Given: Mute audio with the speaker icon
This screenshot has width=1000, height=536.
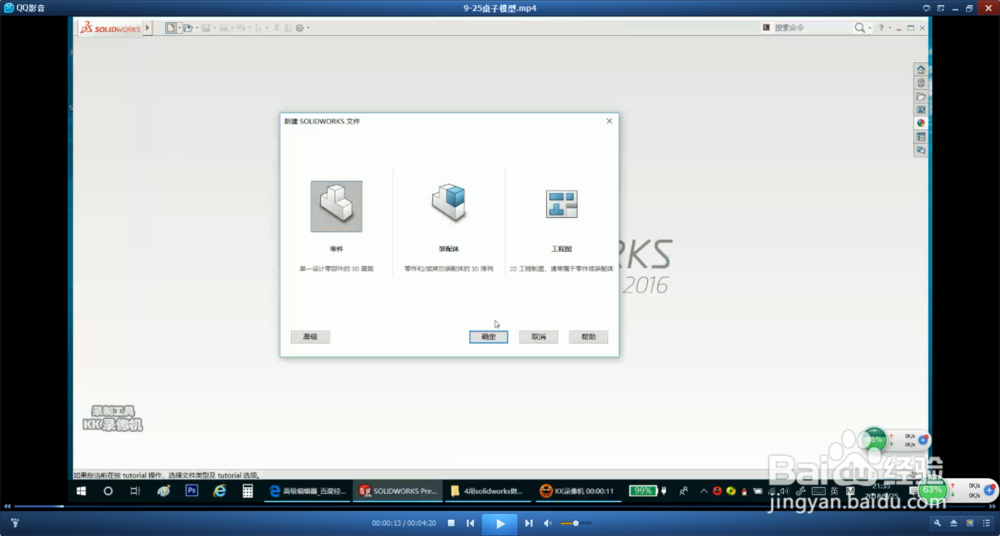Looking at the screenshot, I should pos(547,523).
